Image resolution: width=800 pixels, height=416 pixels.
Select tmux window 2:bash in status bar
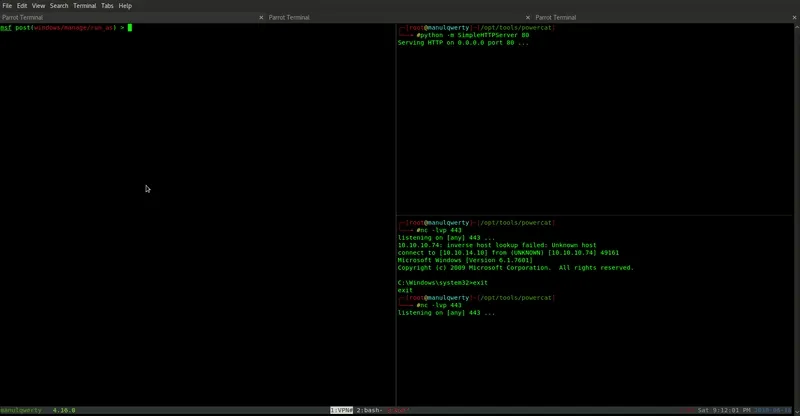(x=370, y=410)
